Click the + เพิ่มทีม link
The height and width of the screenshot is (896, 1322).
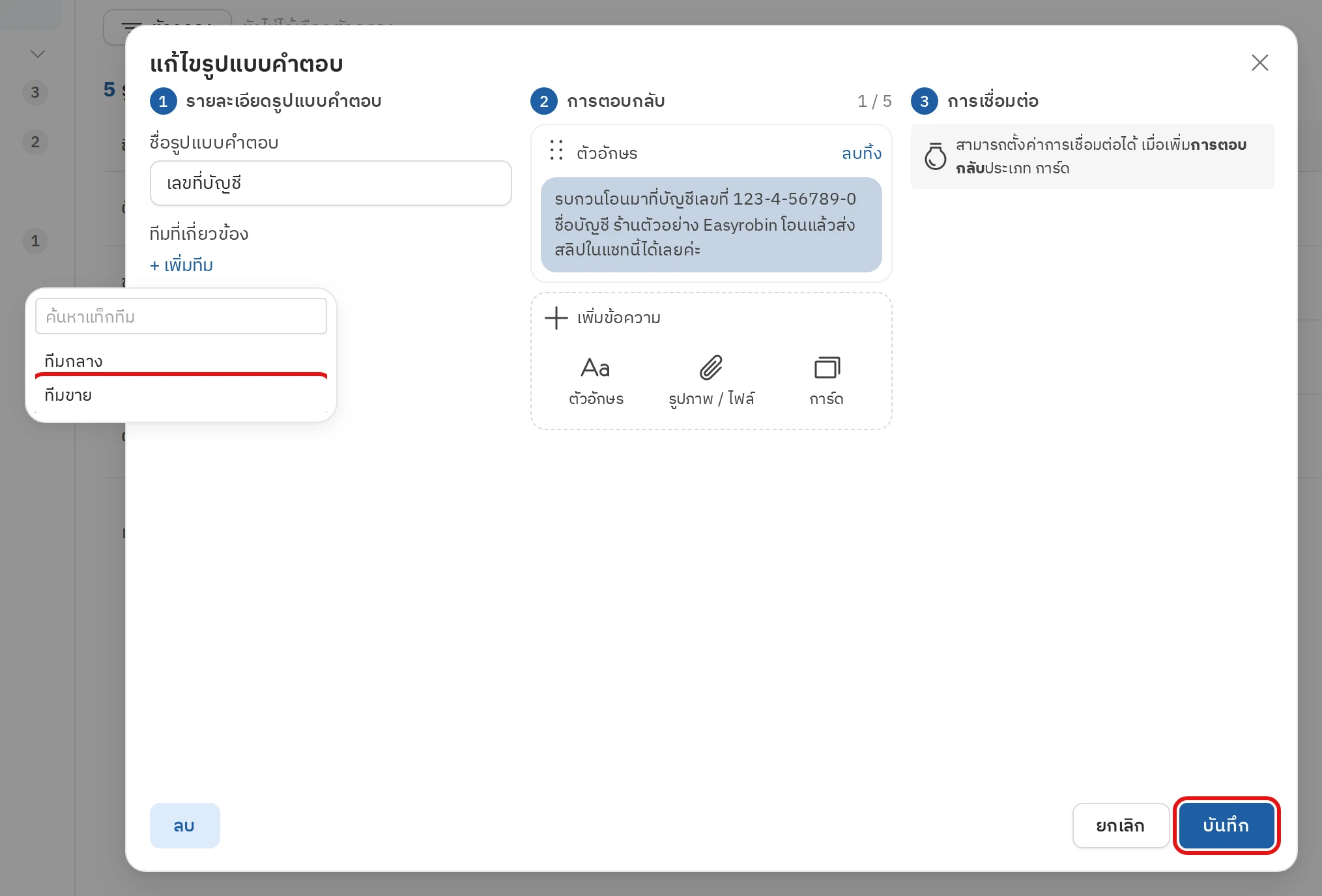181,265
